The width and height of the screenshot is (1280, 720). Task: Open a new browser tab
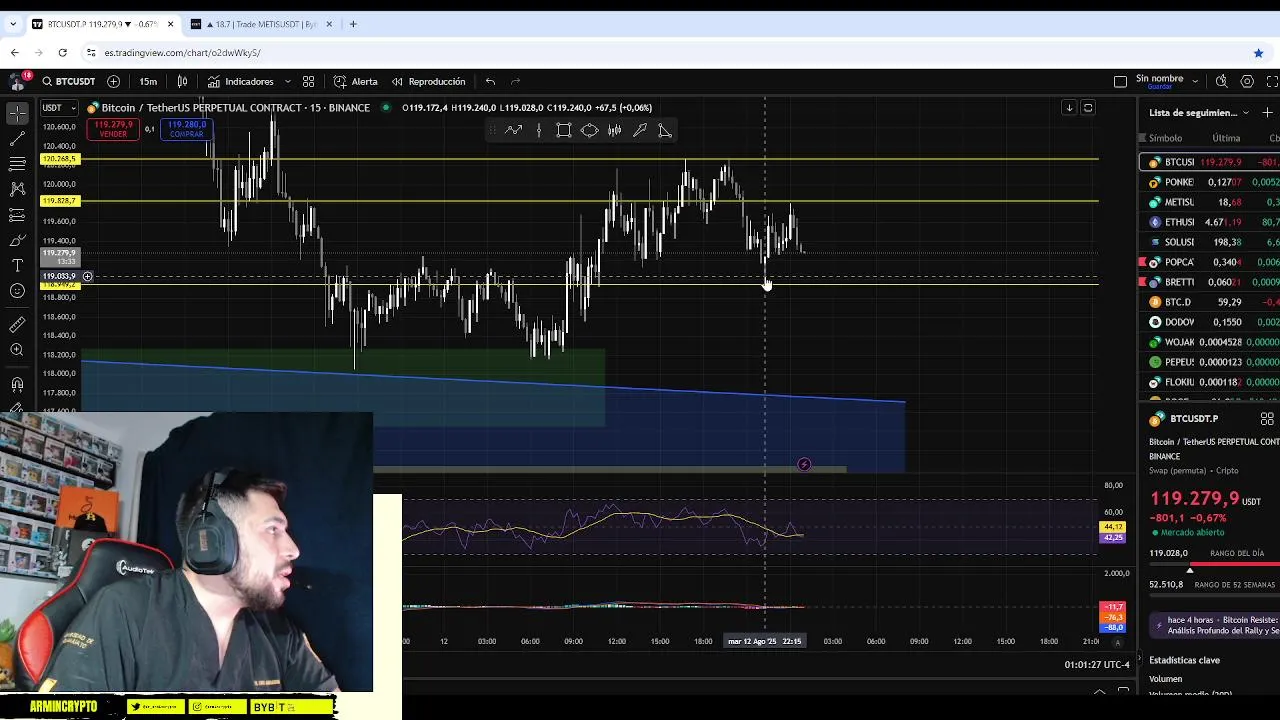pos(352,24)
